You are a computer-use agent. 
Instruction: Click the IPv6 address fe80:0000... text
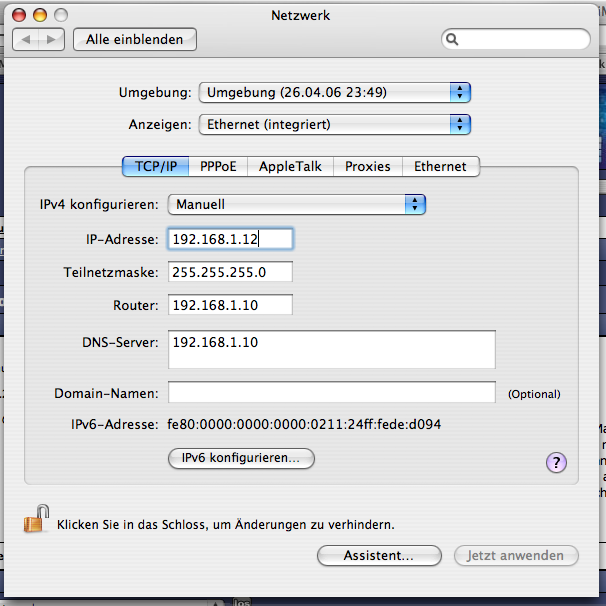click(x=304, y=425)
